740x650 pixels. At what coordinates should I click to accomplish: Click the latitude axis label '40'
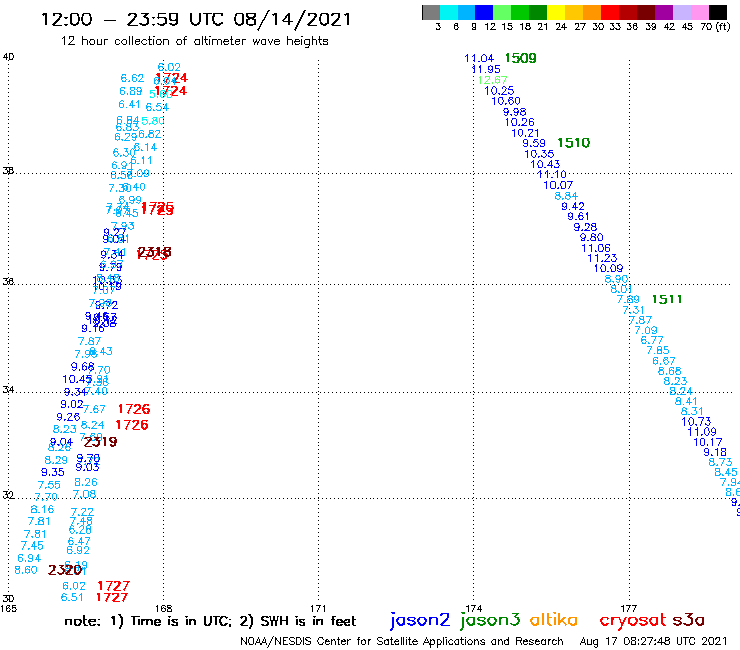[x=8, y=57]
